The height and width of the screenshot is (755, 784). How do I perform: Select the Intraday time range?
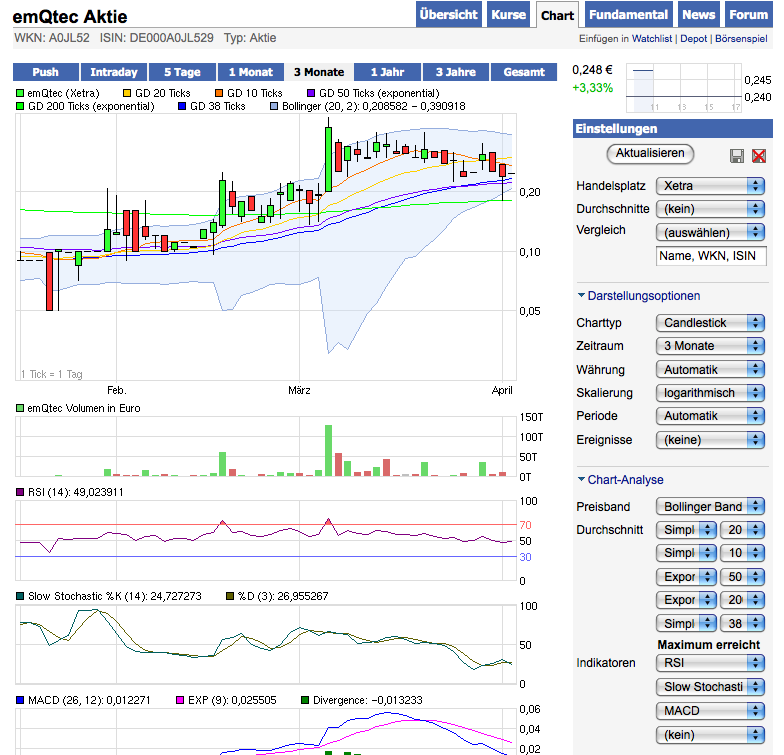114,72
